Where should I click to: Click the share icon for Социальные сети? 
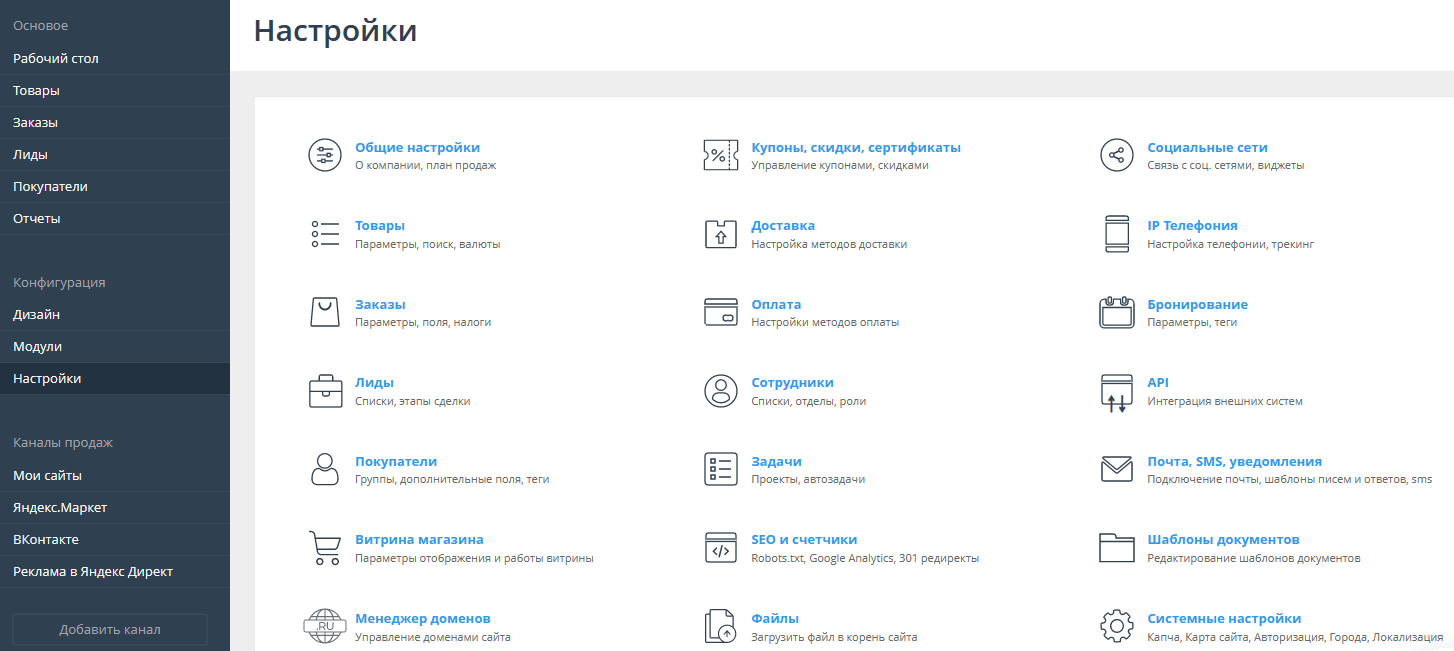coord(1116,155)
